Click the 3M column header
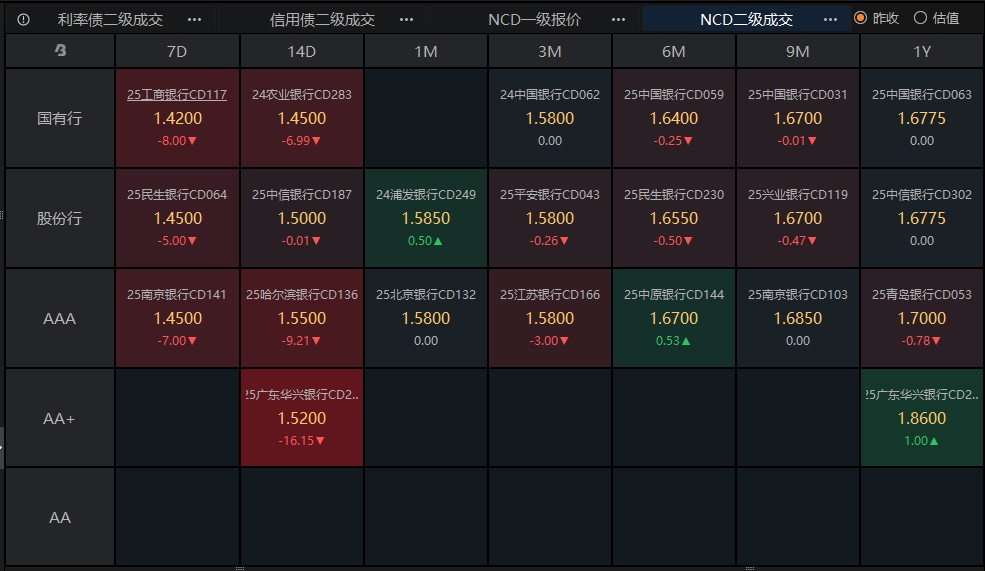 (550, 51)
